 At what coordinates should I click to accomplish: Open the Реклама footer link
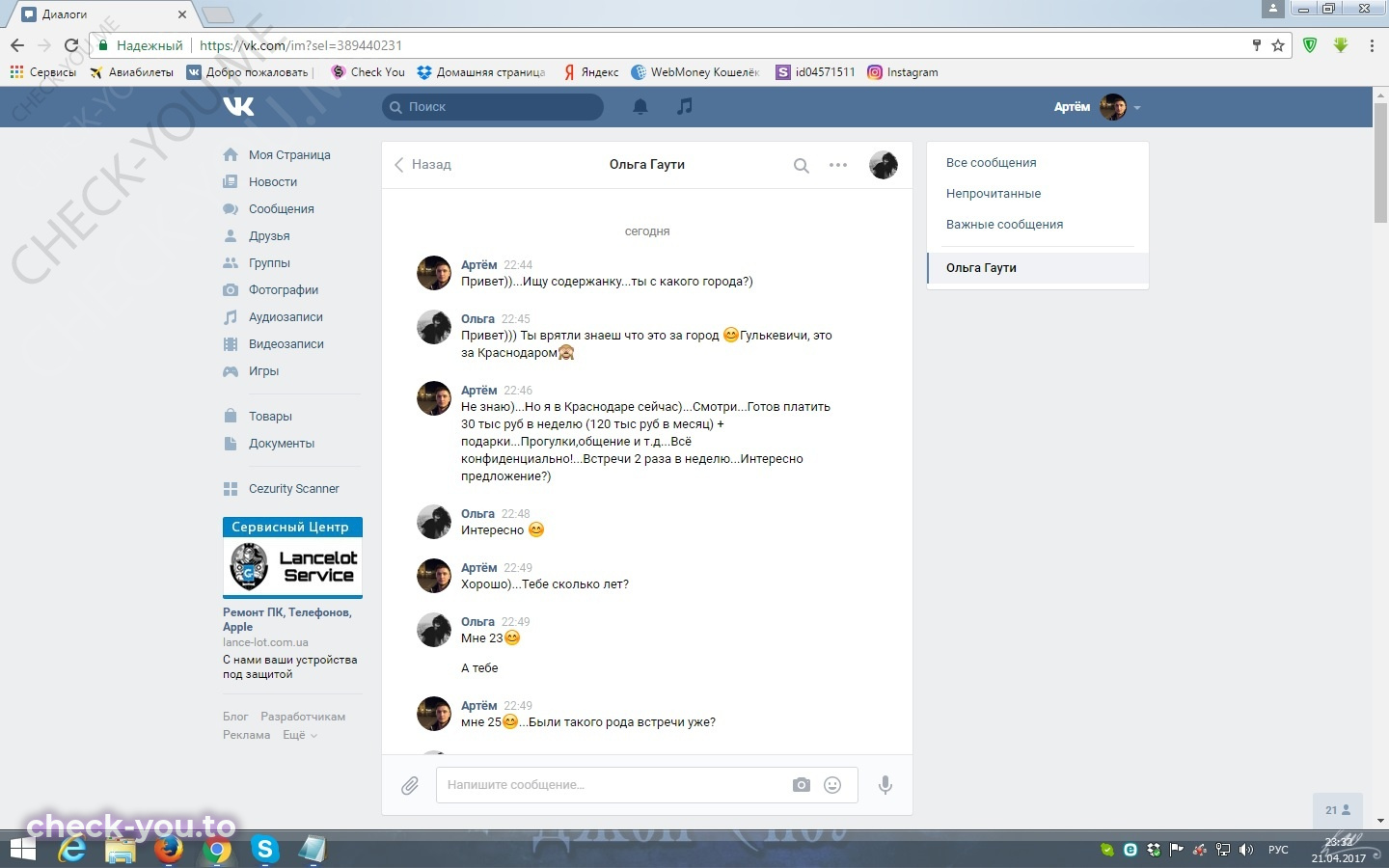[x=247, y=735]
